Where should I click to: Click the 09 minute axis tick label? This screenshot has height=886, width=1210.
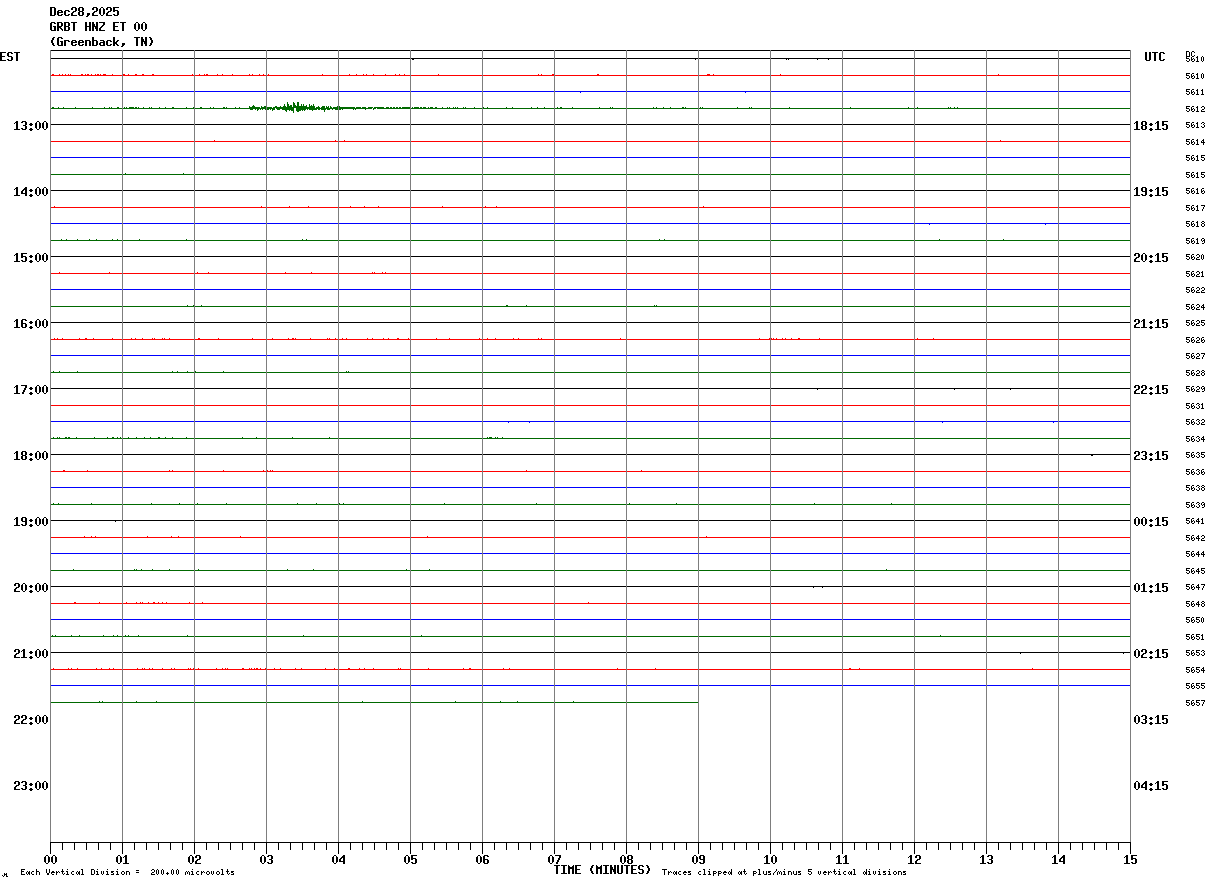tap(698, 860)
